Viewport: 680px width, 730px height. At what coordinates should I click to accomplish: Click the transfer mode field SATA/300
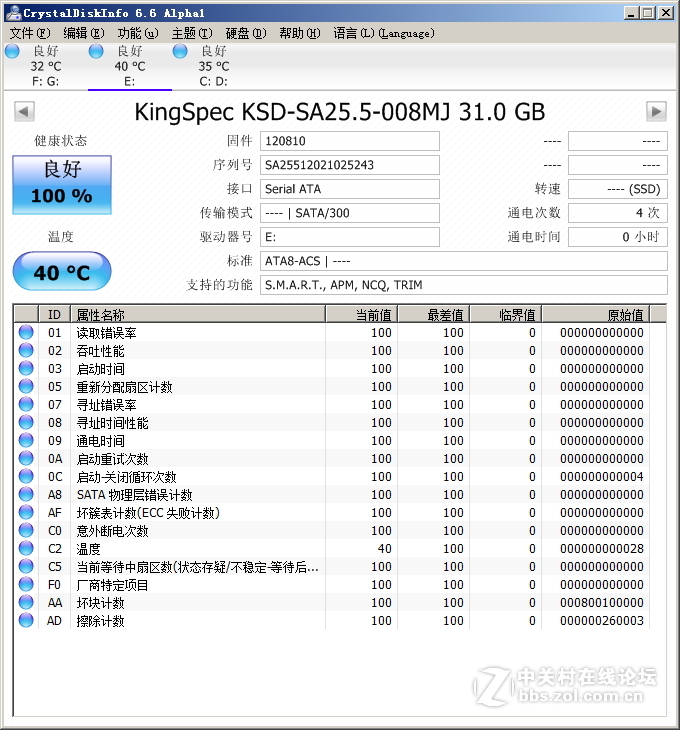pos(350,213)
